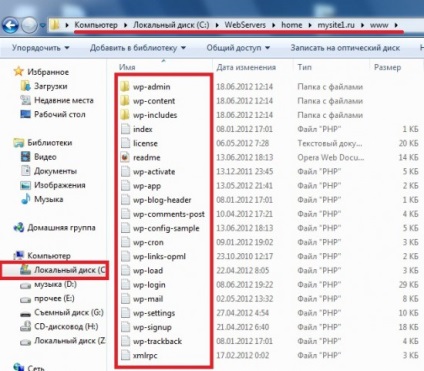Click the Библиотеки icon in the sidebar
This screenshot has width=424, height=371.
[x=19, y=143]
